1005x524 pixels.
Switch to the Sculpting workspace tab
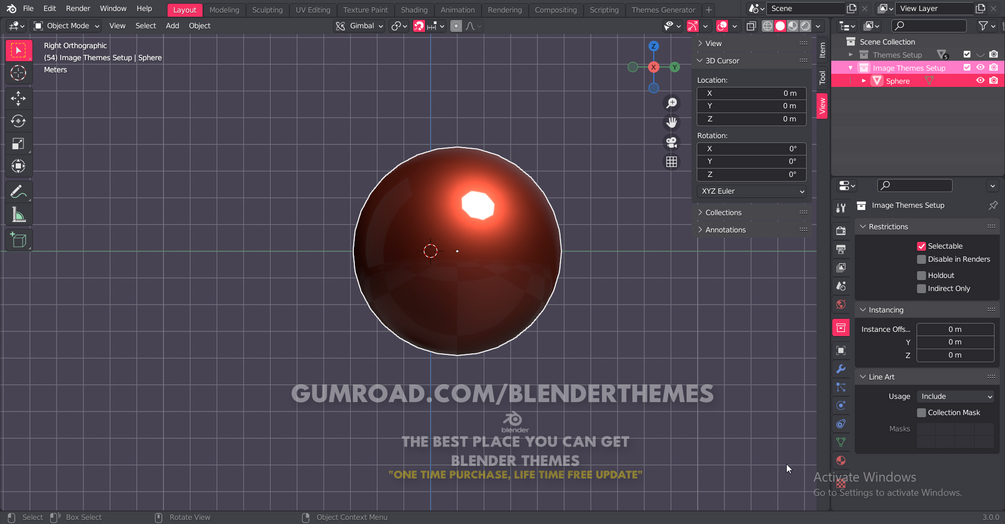[x=267, y=10]
